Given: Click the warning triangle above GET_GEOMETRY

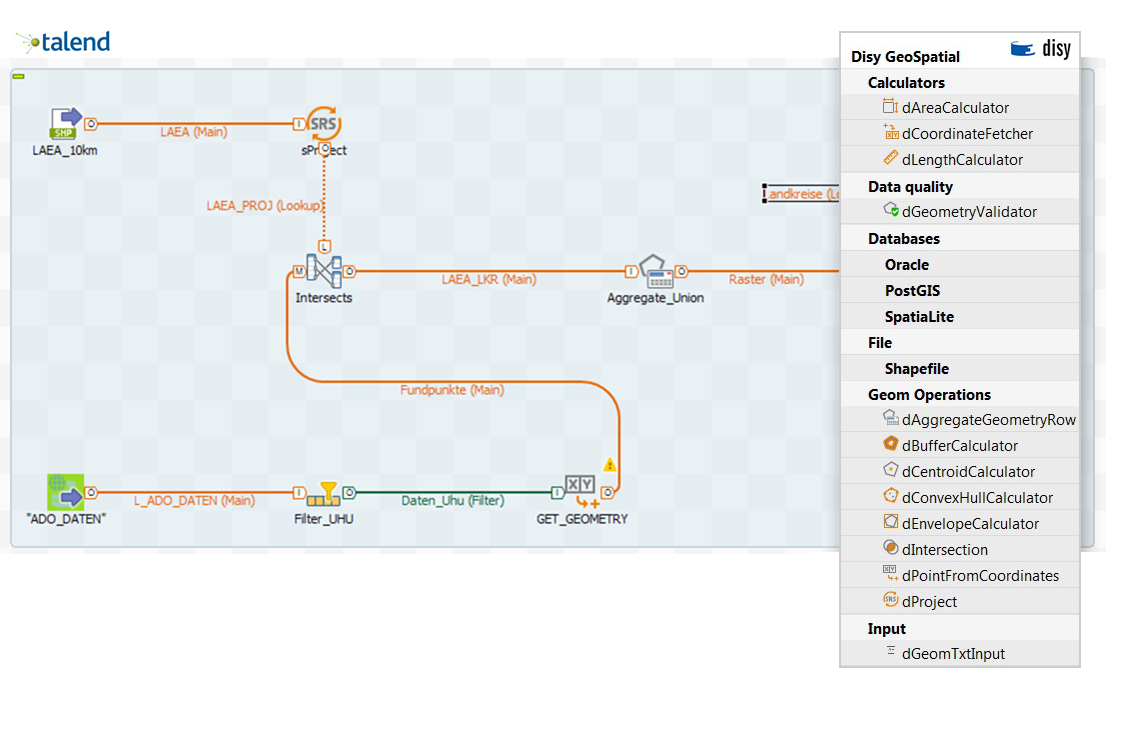Looking at the screenshot, I should (610, 464).
